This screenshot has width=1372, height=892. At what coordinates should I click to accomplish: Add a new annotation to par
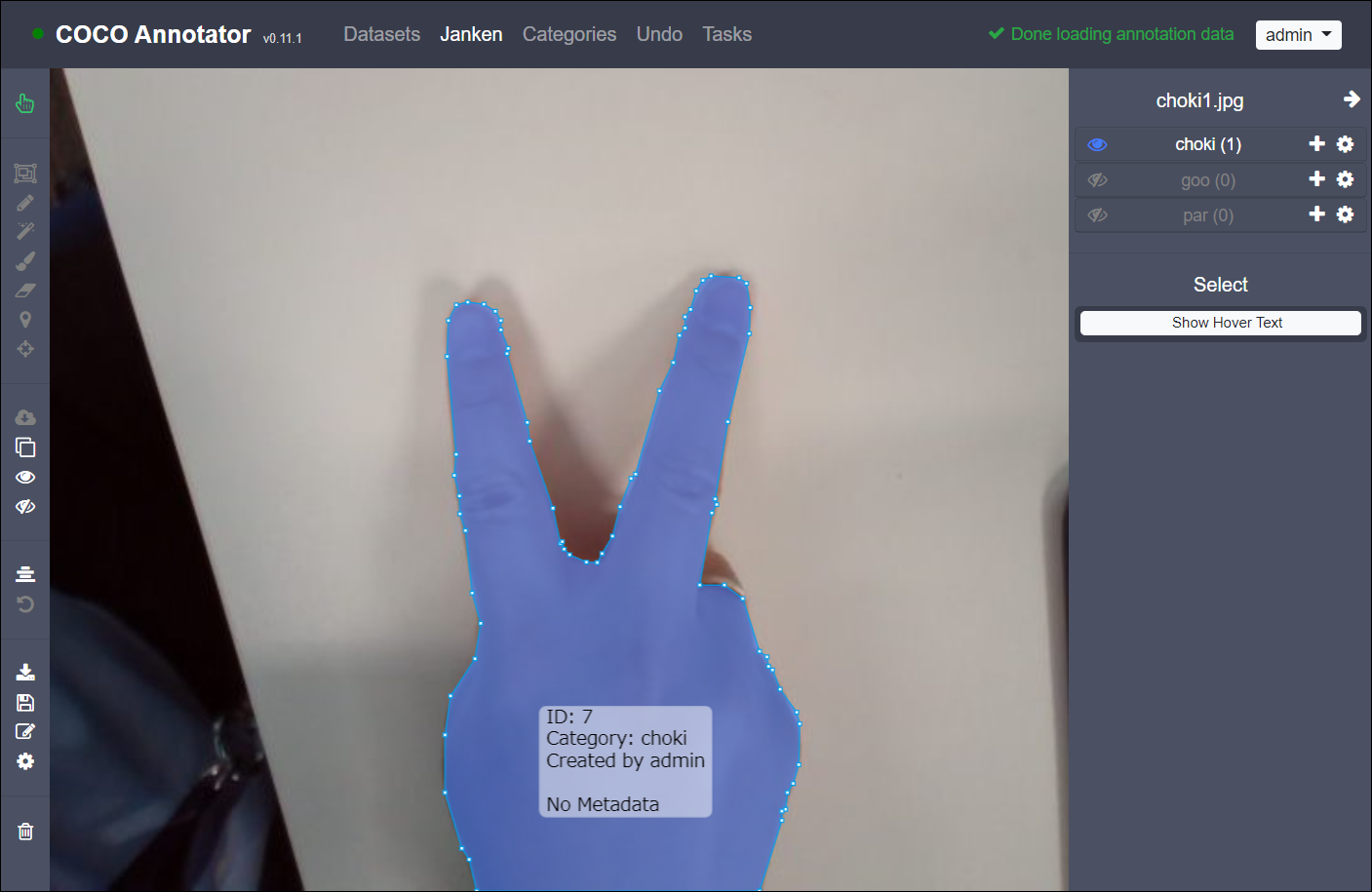1316,213
